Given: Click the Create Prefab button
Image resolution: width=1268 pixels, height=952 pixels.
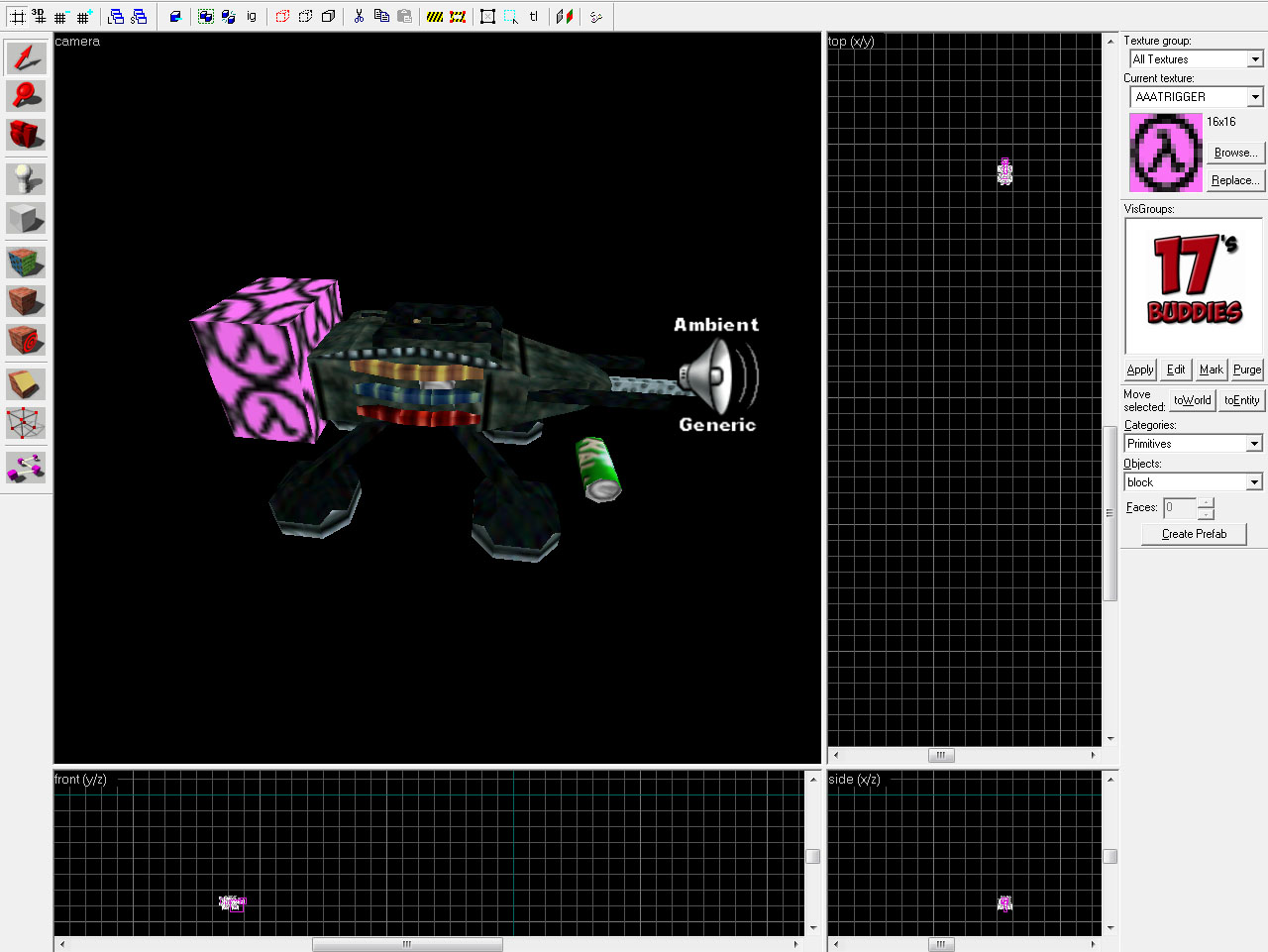Looking at the screenshot, I should pyautogui.click(x=1194, y=534).
